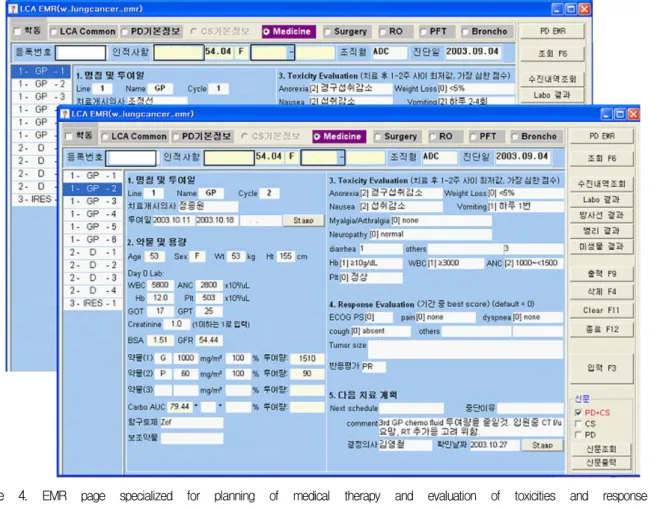The height and width of the screenshot is (509, 657).
Task: Select 1- GP -3 in the front window list
Action: pyautogui.click(x=93, y=201)
